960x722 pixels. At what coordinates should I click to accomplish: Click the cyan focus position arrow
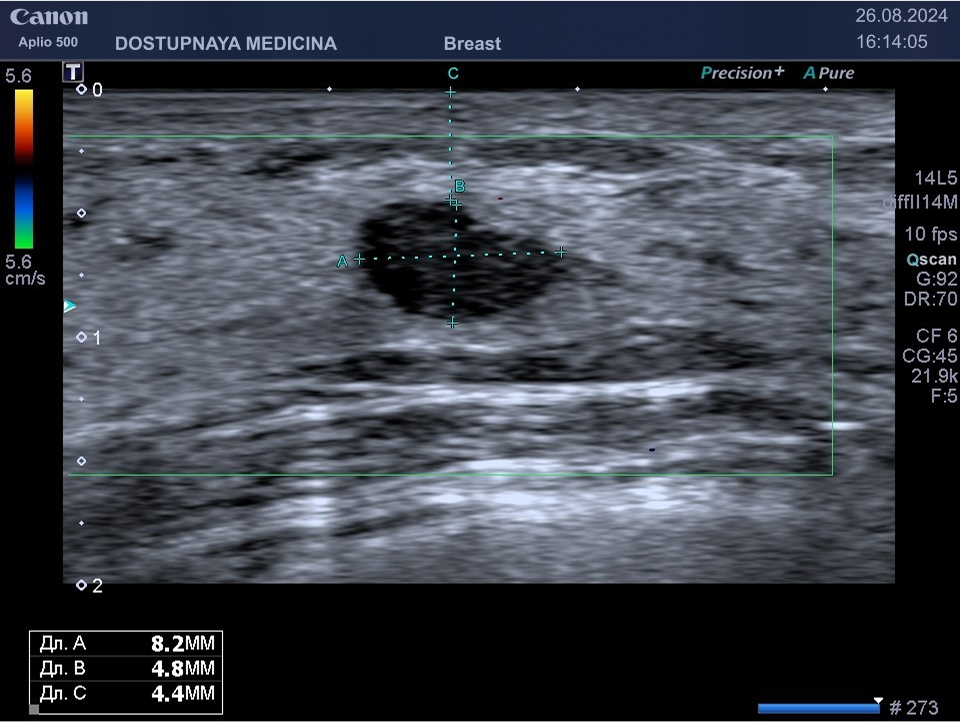coord(69,306)
